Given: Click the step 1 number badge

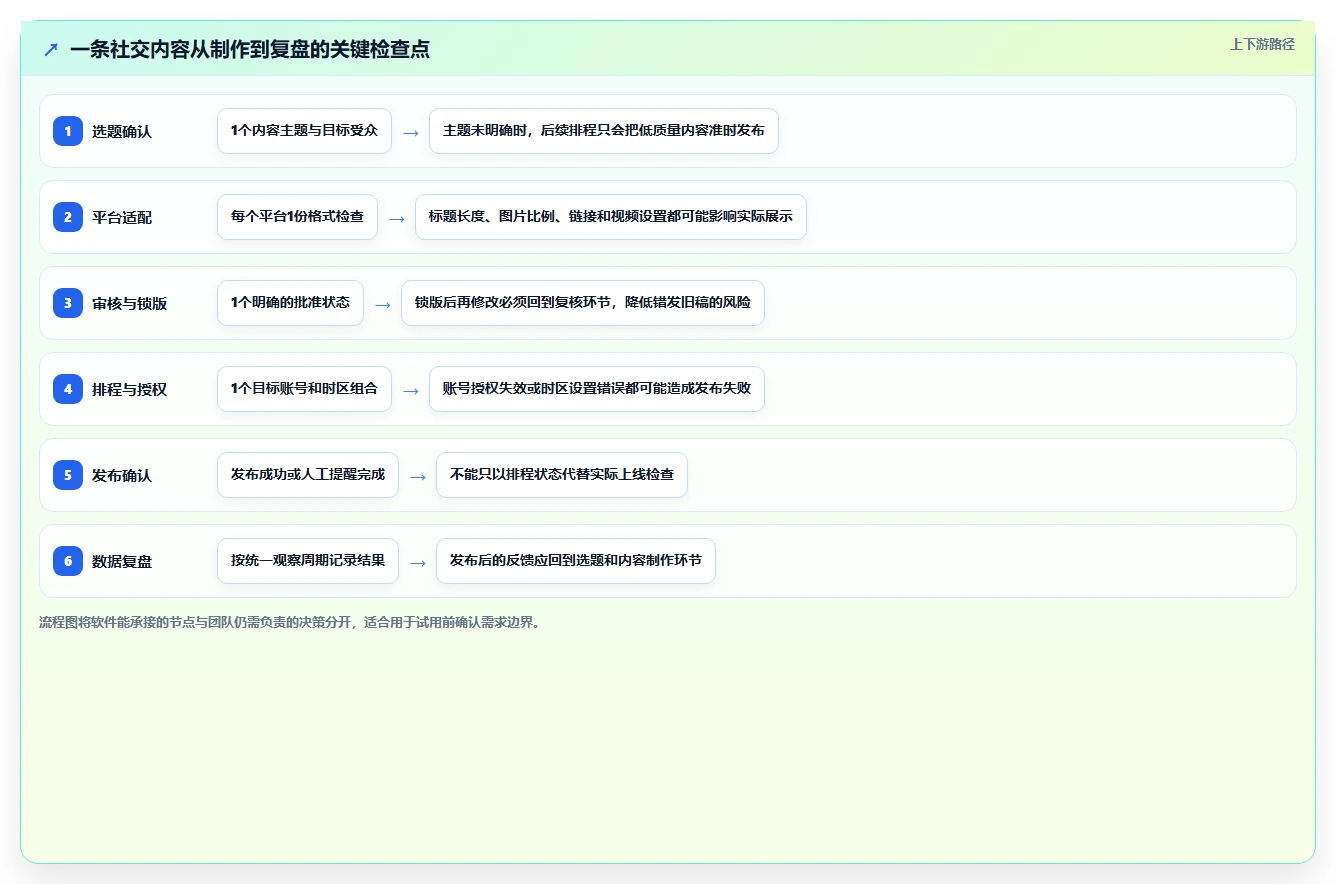Looking at the screenshot, I should click(68, 131).
